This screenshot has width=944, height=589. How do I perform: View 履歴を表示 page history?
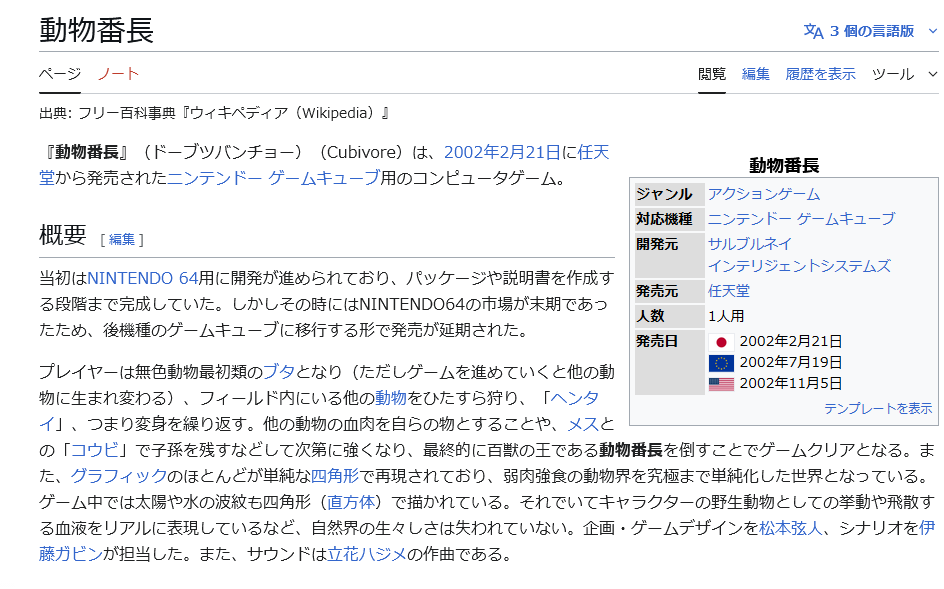click(820, 74)
